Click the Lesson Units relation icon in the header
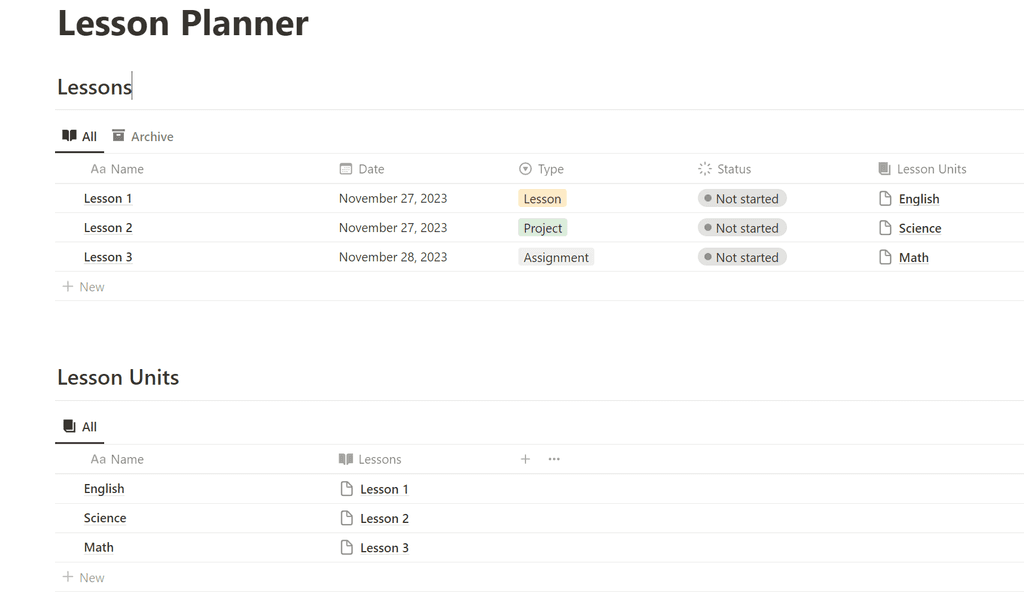 point(884,168)
